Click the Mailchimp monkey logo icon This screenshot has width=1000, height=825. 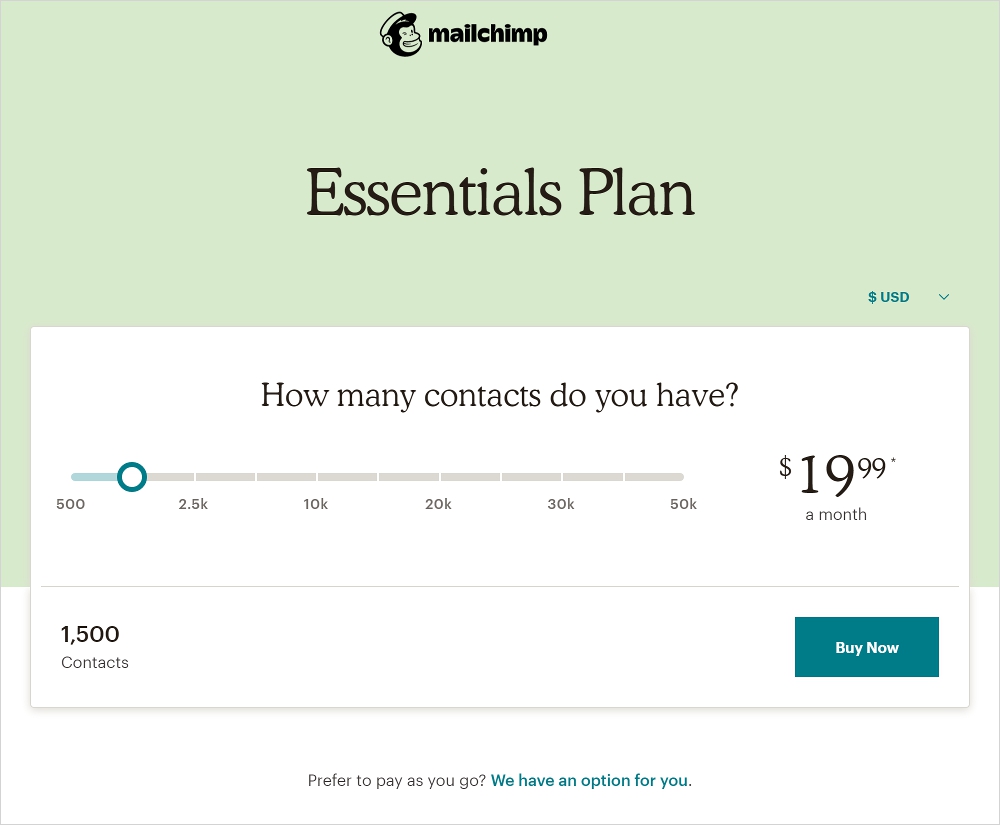[x=401, y=34]
